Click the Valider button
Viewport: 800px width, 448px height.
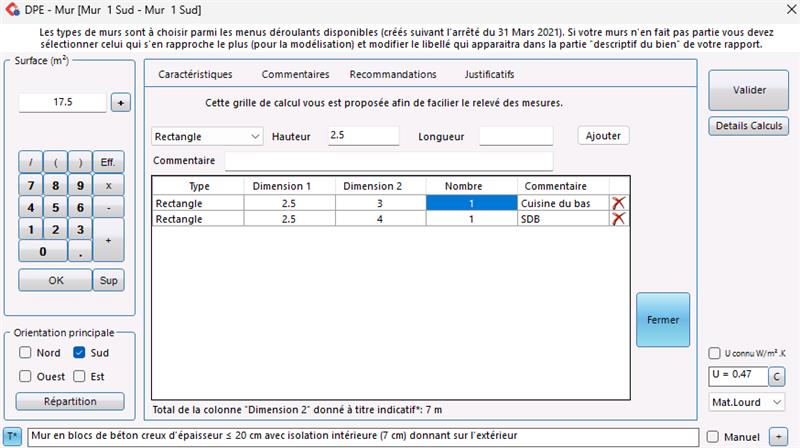coord(749,90)
